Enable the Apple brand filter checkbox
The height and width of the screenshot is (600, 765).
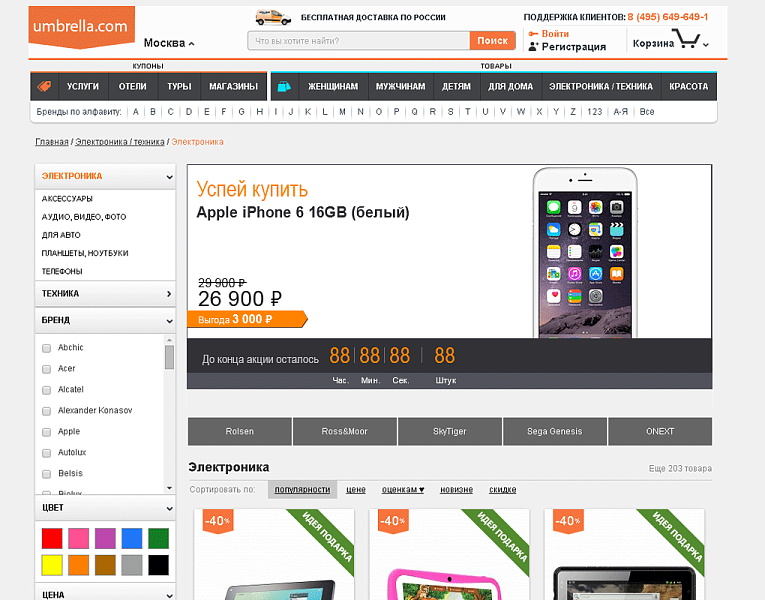(46, 432)
